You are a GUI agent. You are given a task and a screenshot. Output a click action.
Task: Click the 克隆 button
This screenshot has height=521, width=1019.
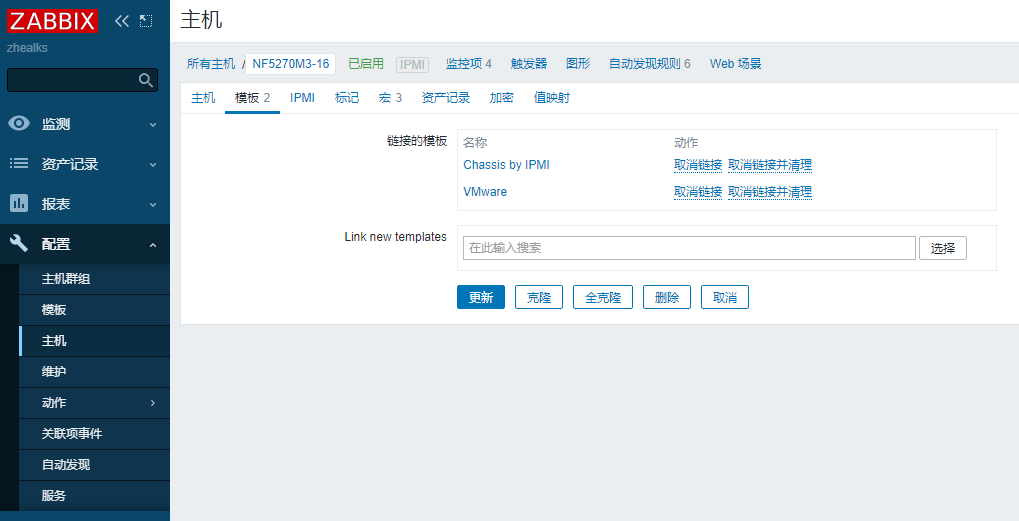click(539, 298)
